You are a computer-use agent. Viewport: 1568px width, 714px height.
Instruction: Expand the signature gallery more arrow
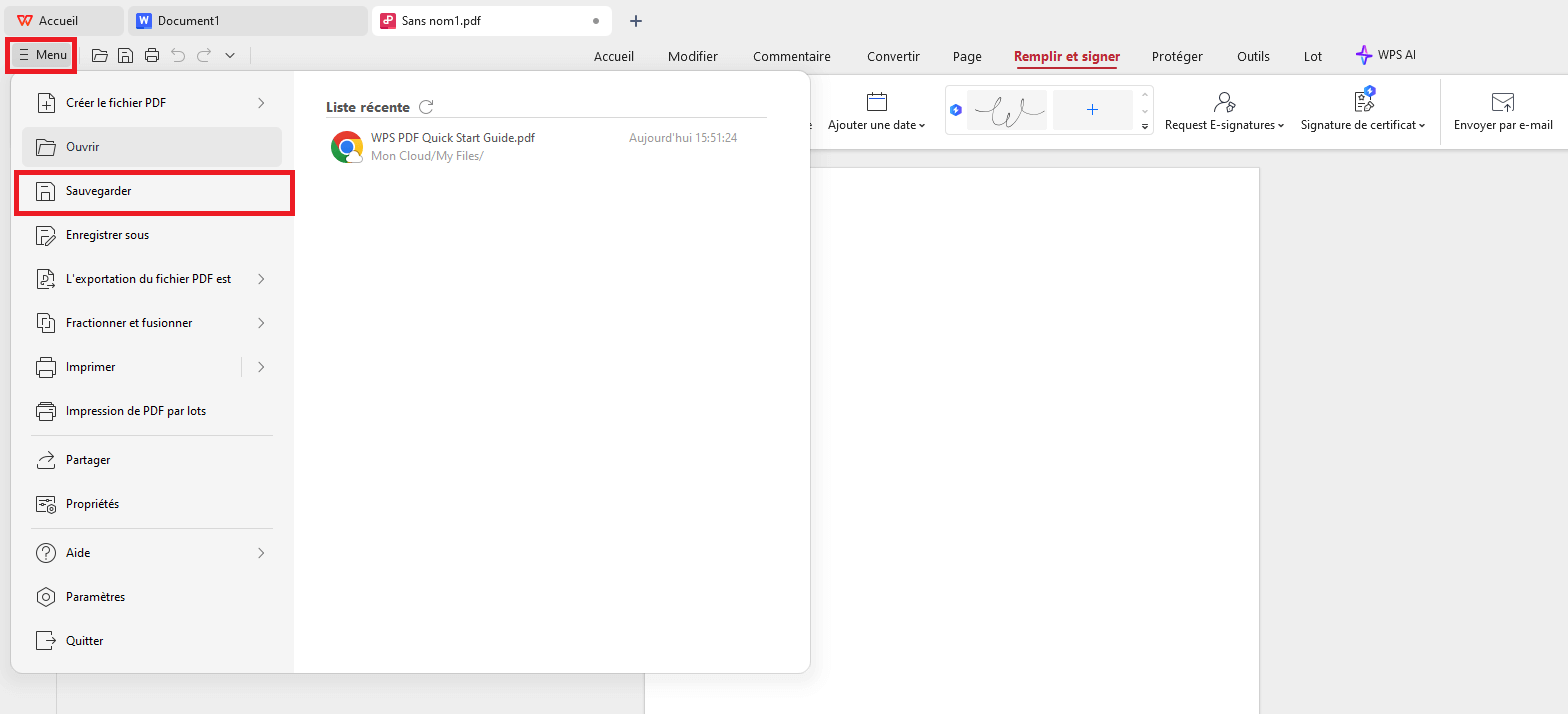1145,126
